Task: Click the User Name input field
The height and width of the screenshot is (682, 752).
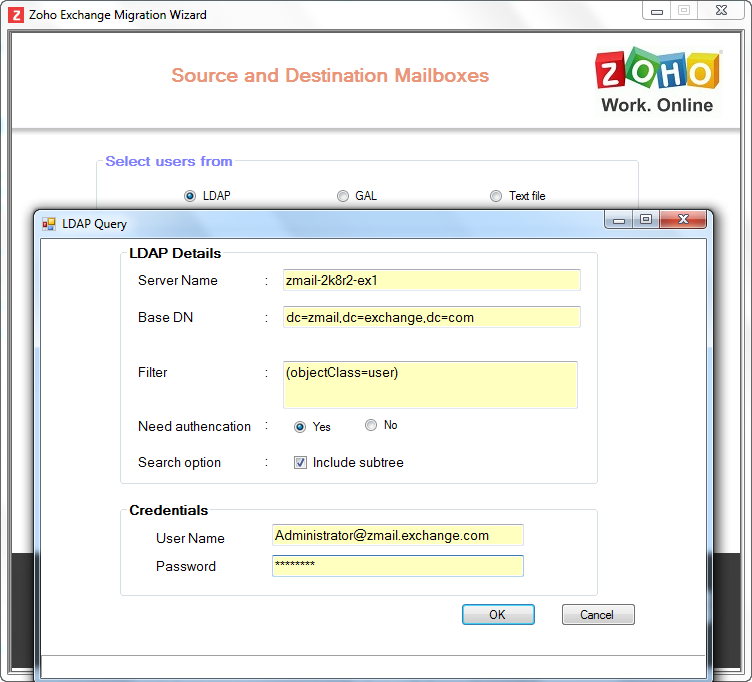Action: pyautogui.click(x=398, y=535)
